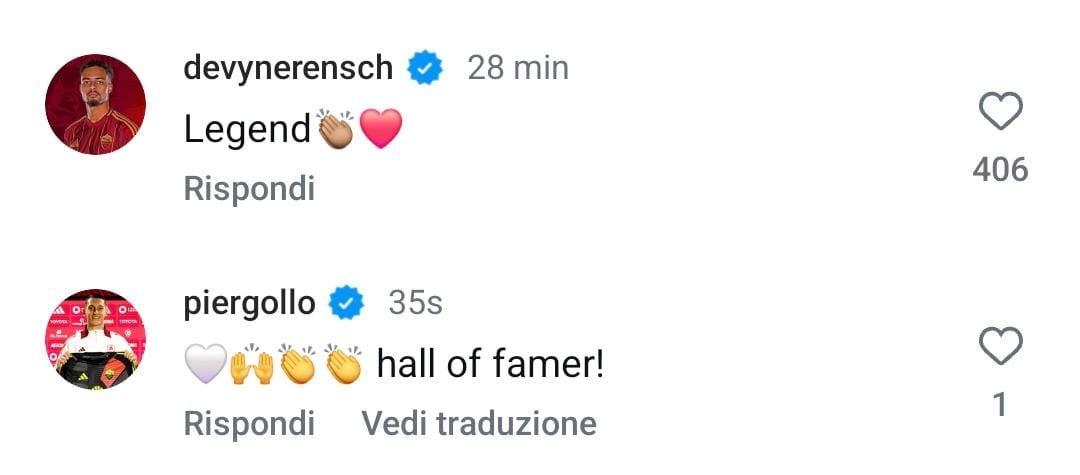
Task: Open devynerensch's profile picture
Action: point(96,105)
